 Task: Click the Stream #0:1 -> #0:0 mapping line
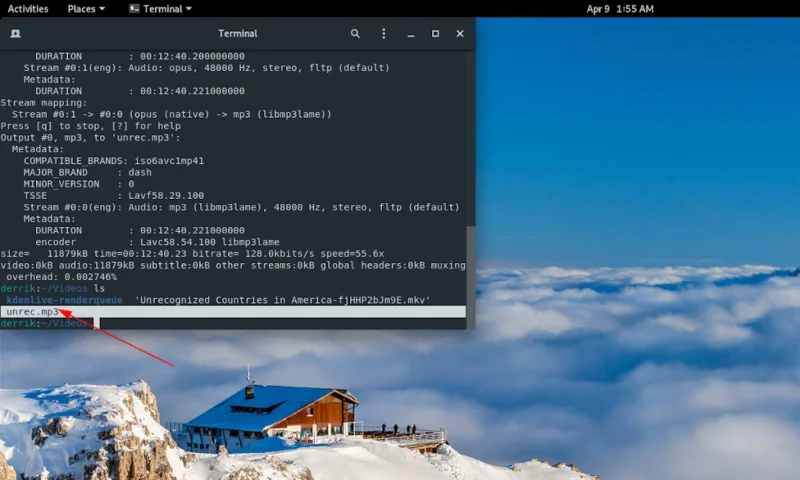point(172,114)
